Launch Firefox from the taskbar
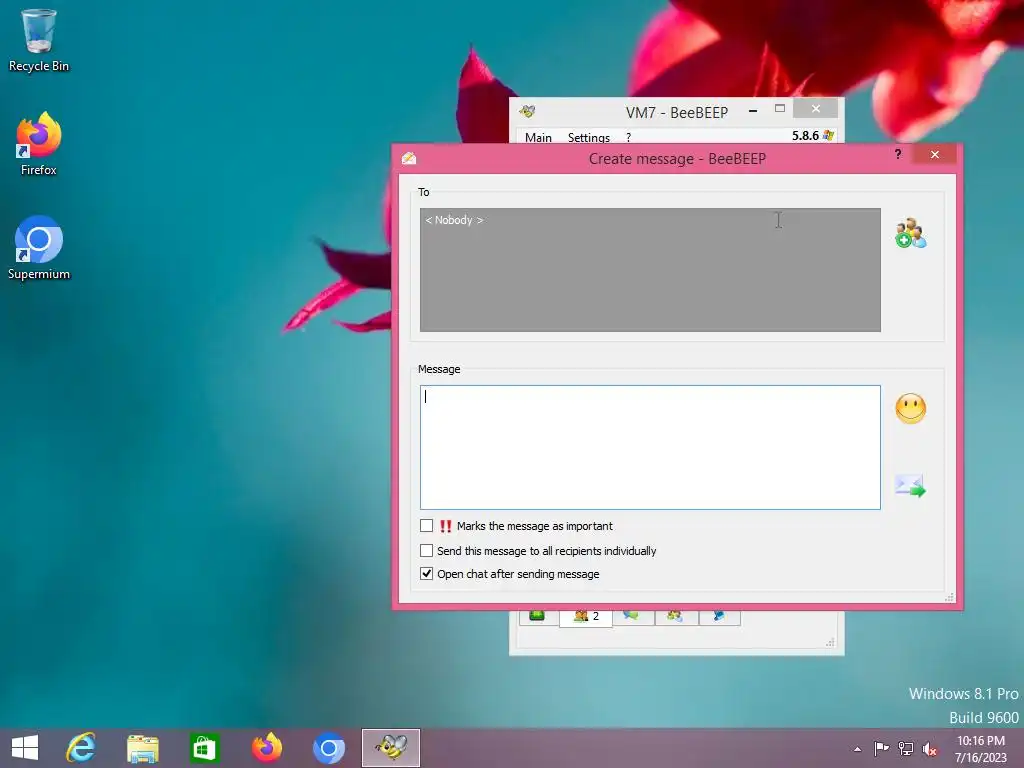 (266, 748)
